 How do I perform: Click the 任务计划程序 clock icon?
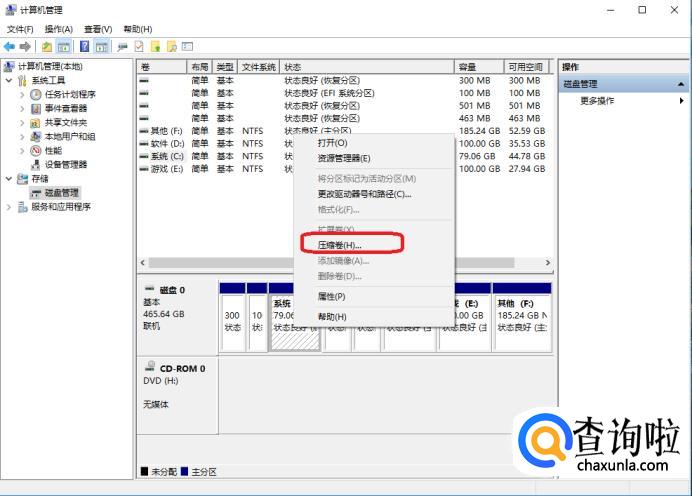pos(36,94)
